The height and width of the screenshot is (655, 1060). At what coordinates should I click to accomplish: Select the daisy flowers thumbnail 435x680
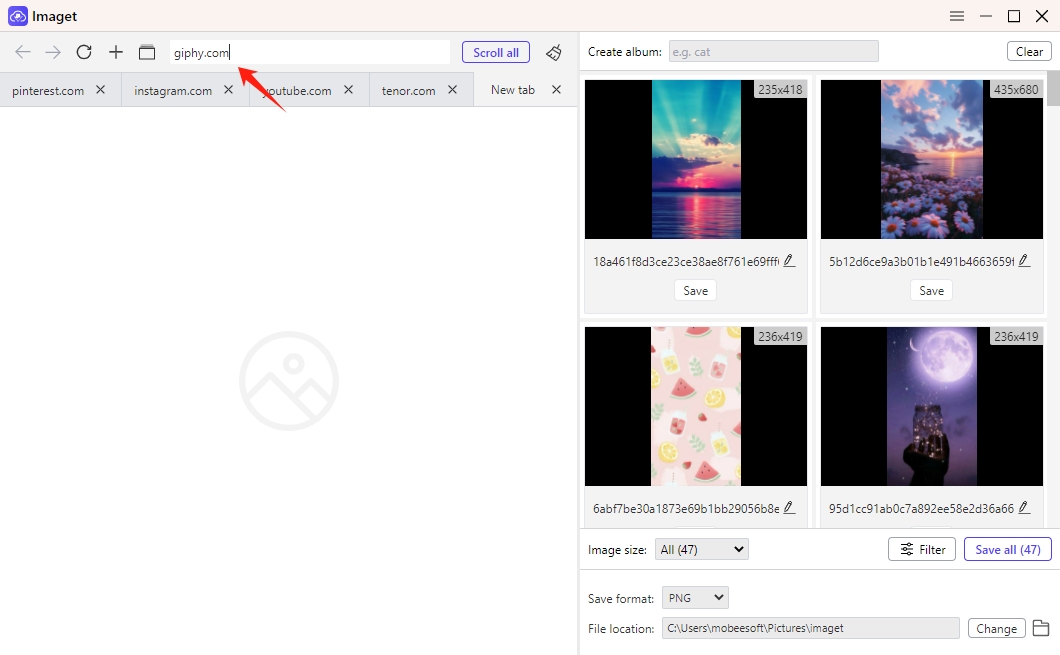[x=932, y=160]
